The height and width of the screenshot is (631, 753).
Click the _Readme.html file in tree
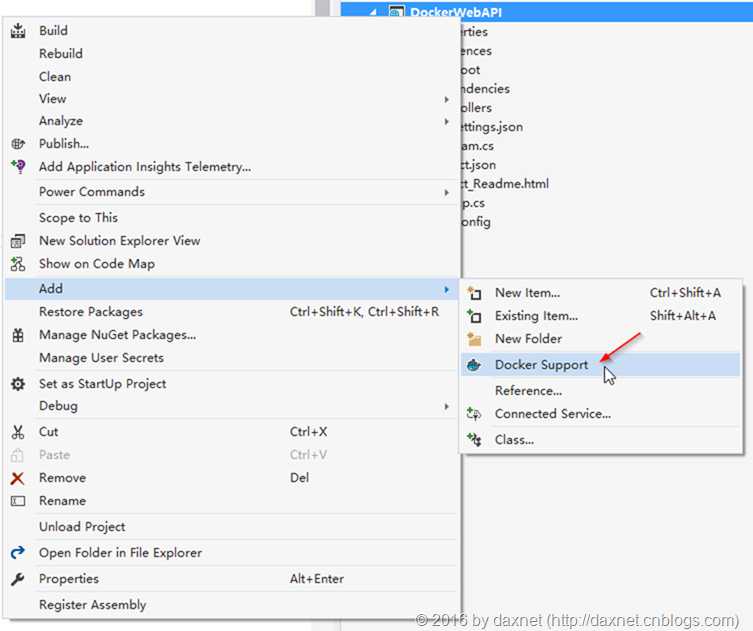pyautogui.click(x=505, y=184)
